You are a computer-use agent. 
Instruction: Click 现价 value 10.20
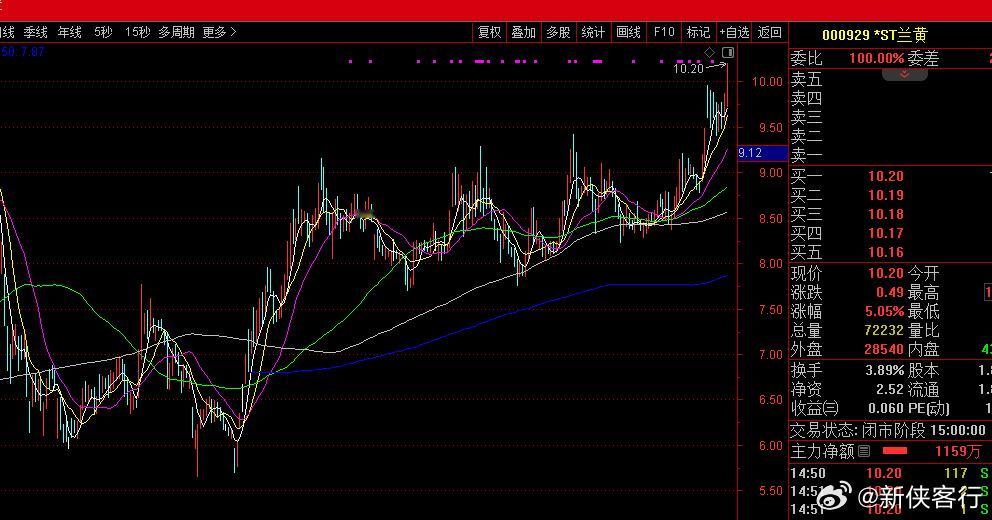click(x=886, y=273)
